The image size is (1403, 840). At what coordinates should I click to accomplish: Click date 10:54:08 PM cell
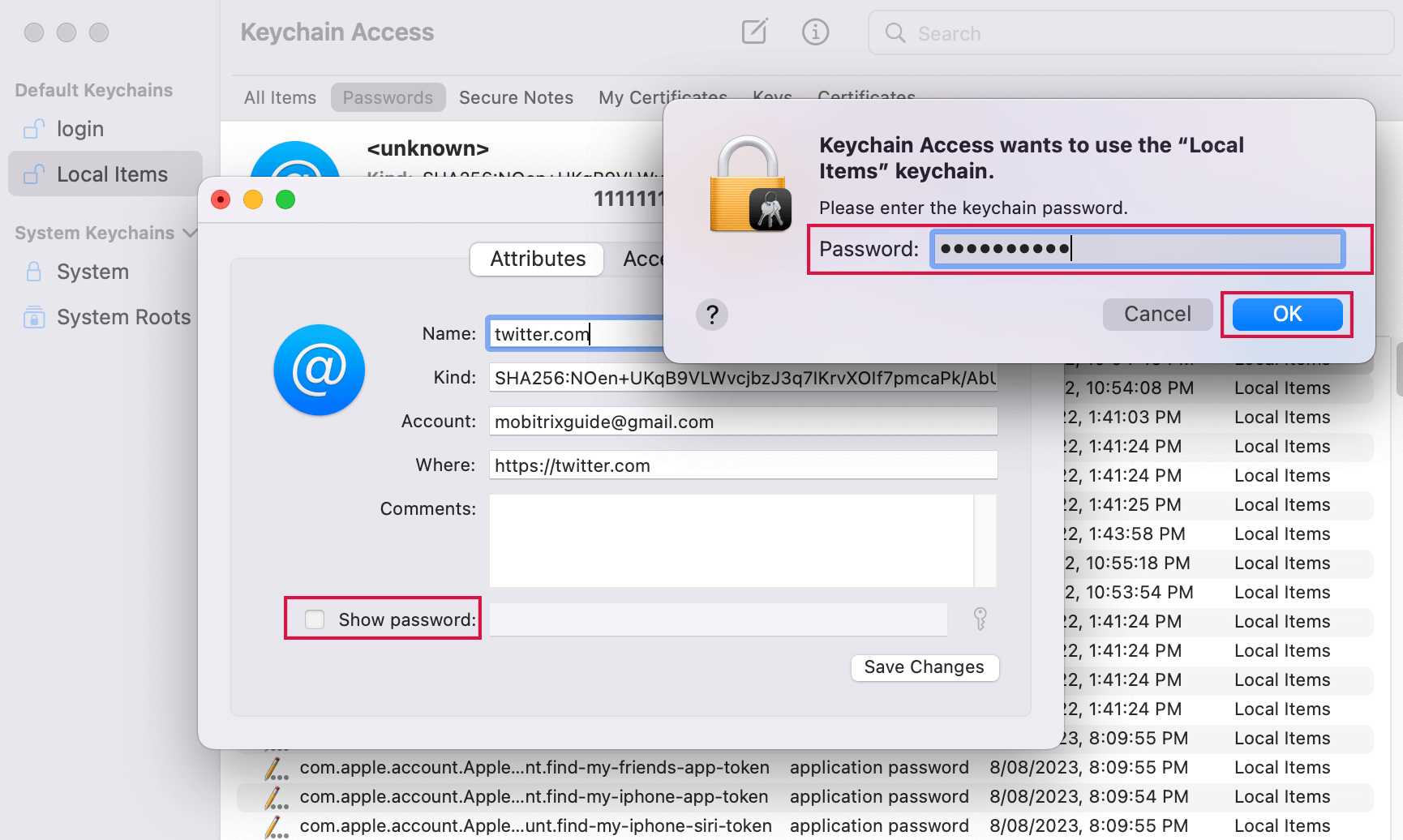coord(1129,388)
